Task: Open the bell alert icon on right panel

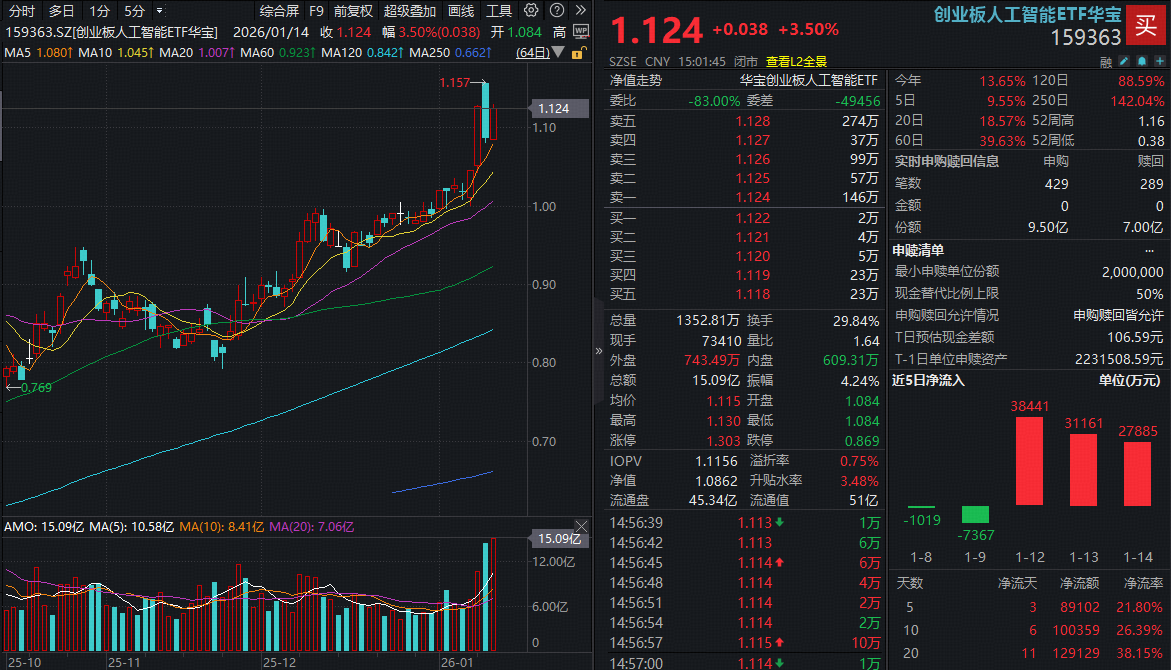Action: (x=1142, y=61)
